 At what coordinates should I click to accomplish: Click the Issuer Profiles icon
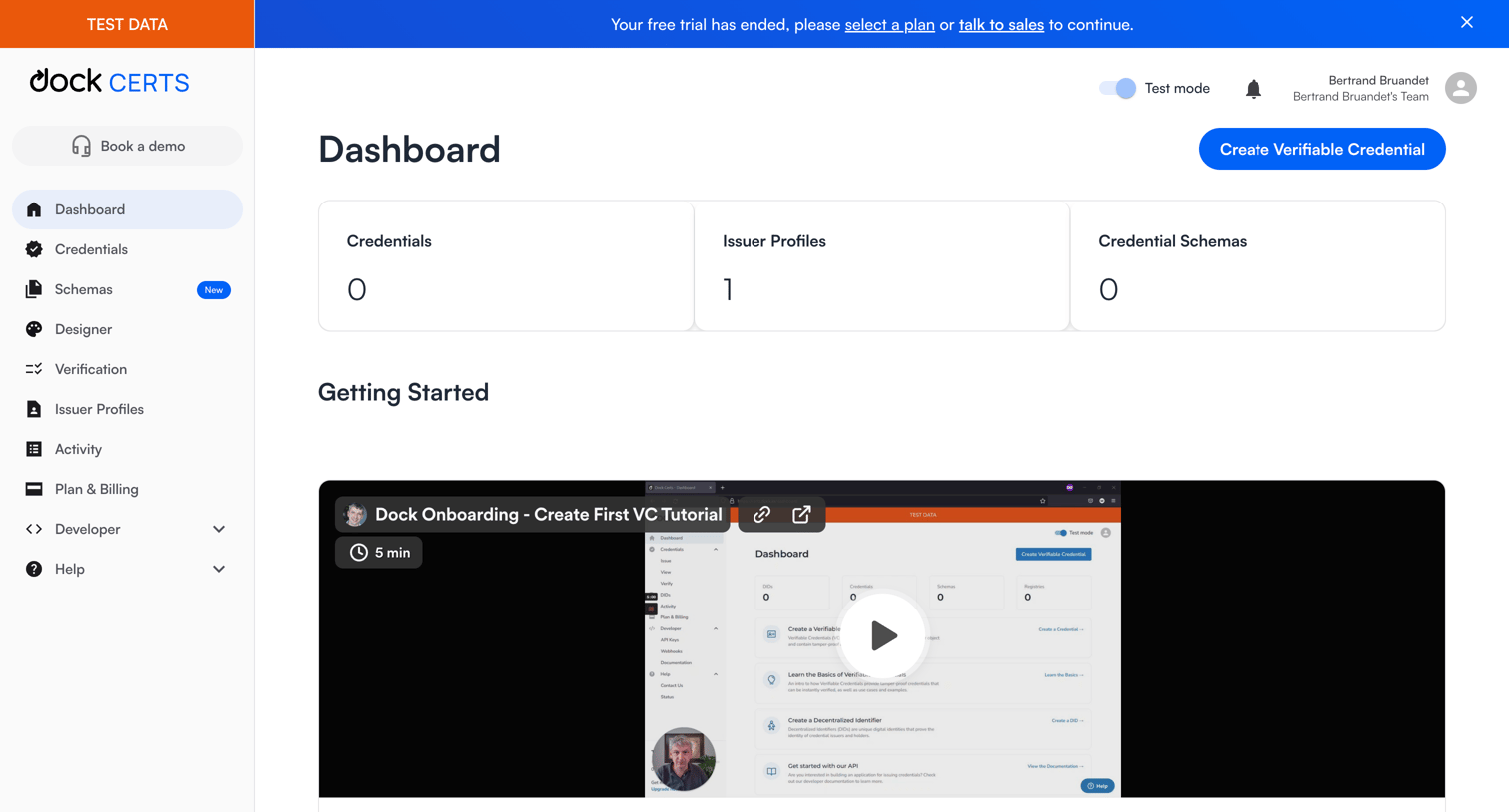(x=34, y=409)
